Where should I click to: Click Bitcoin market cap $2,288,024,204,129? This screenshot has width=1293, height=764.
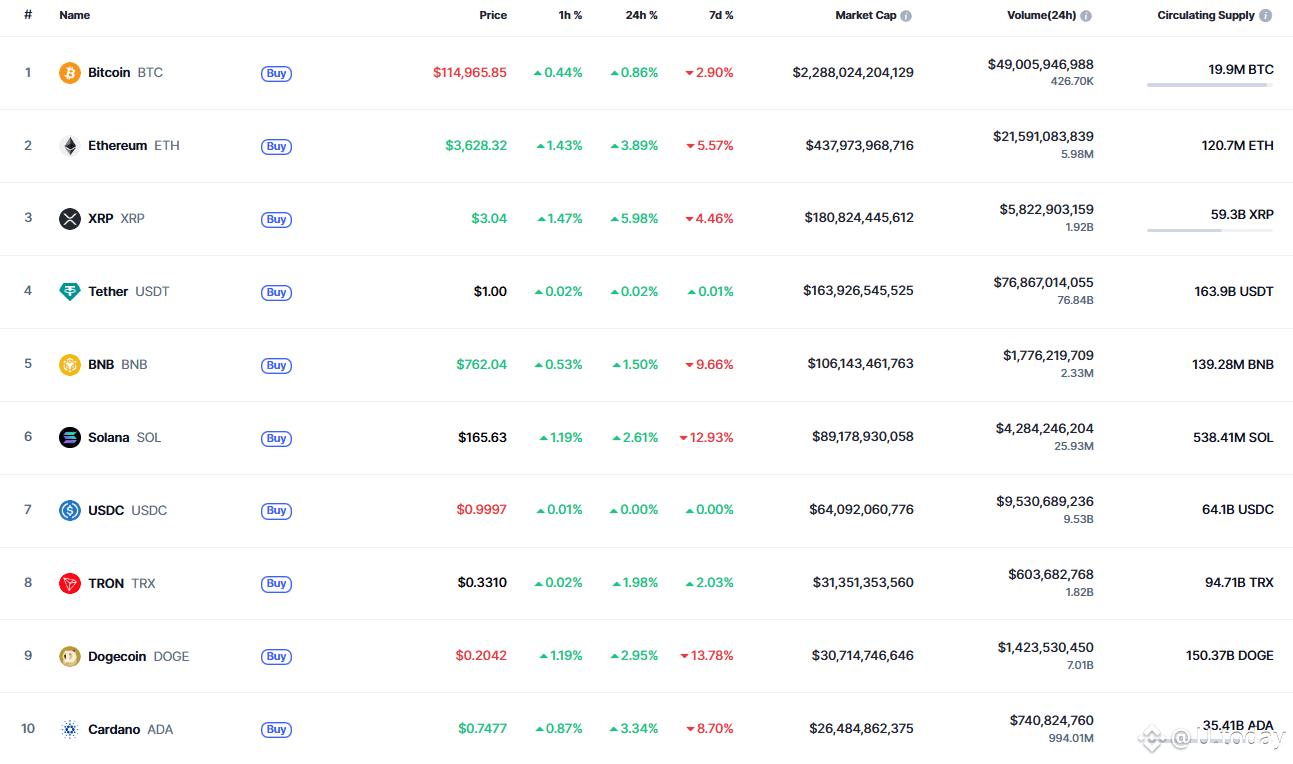853,73
